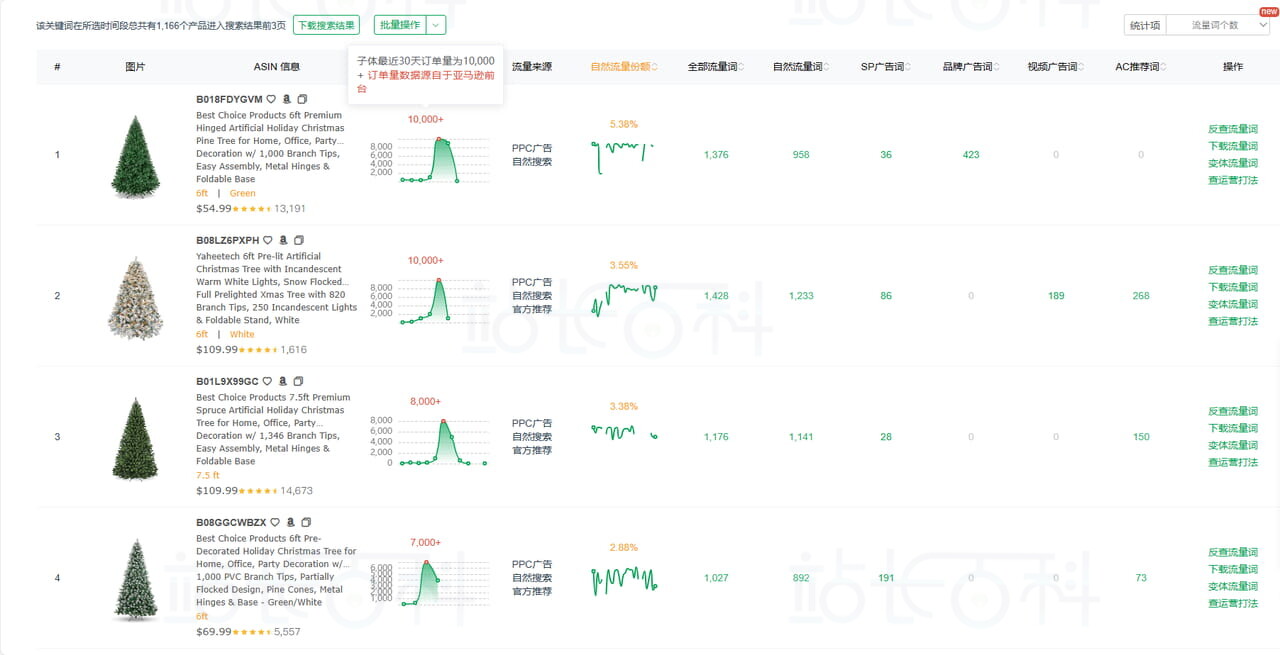Click the heart icon next to B08LZ6PXPH

pyautogui.click(x=267, y=241)
